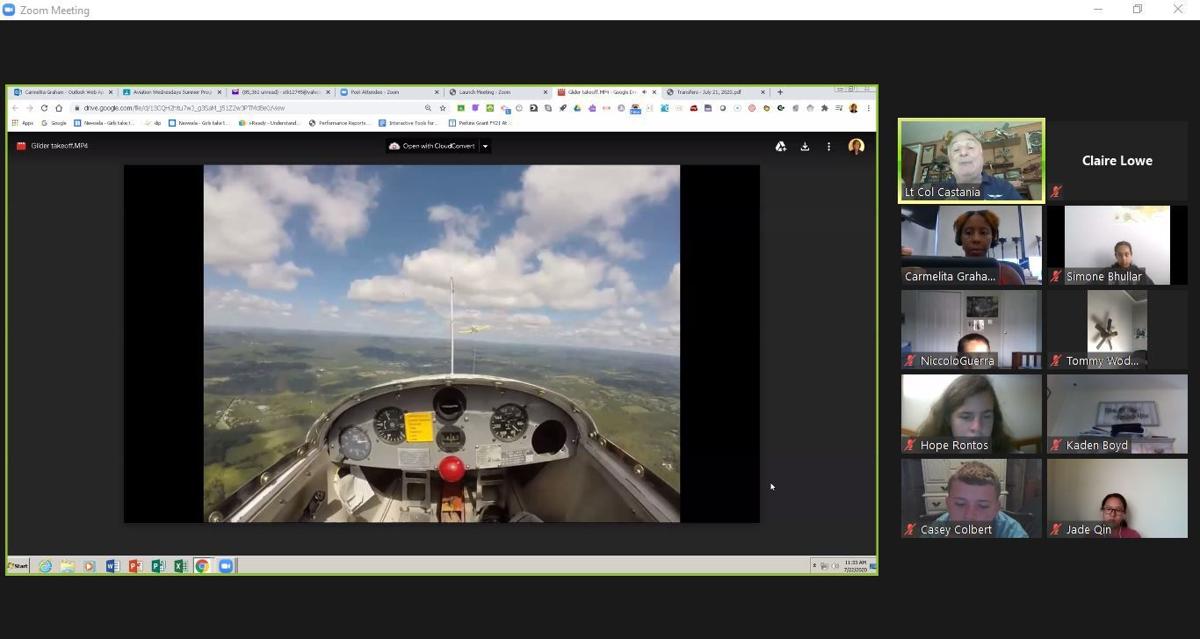The image size is (1200, 639).
Task: Select Tommy Wod's video tile
Action: click(x=1117, y=330)
